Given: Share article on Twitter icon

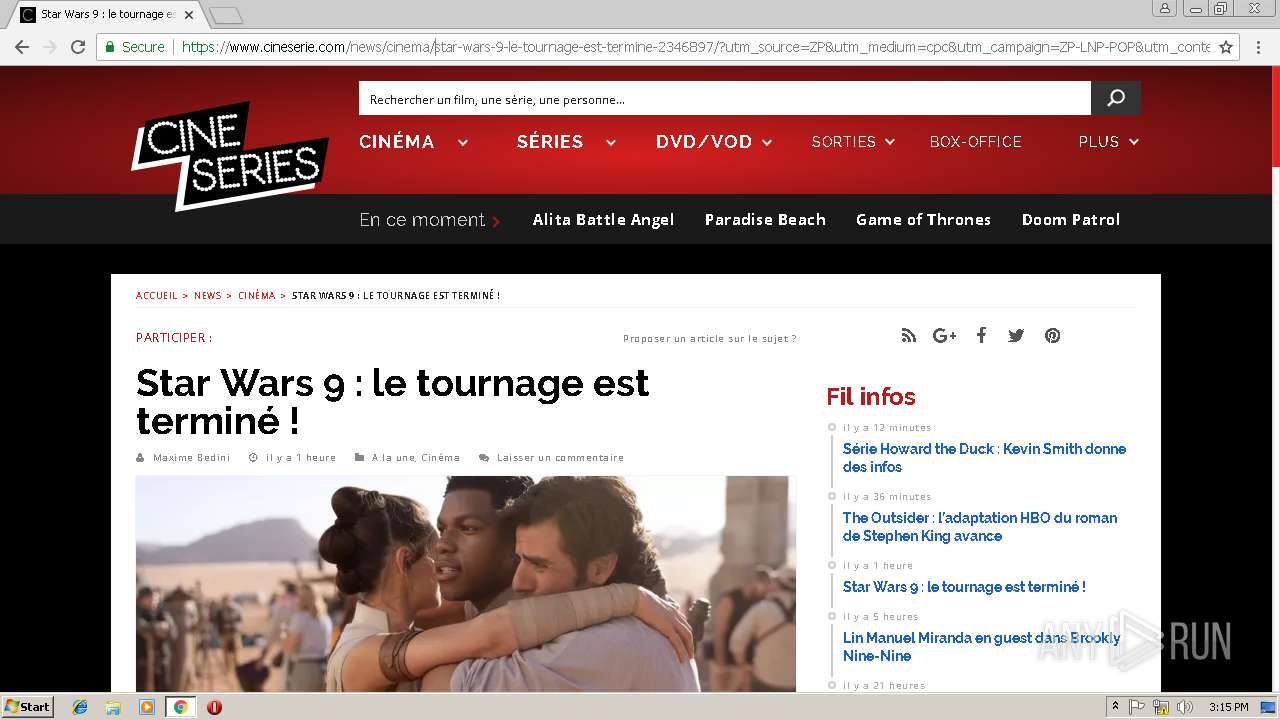Looking at the screenshot, I should pos(1016,336).
